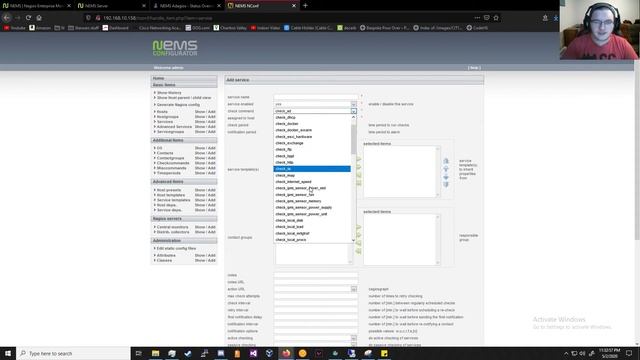Click Show link for Checkcommands
The height and width of the screenshot is (360, 640).
pos(199,163)
